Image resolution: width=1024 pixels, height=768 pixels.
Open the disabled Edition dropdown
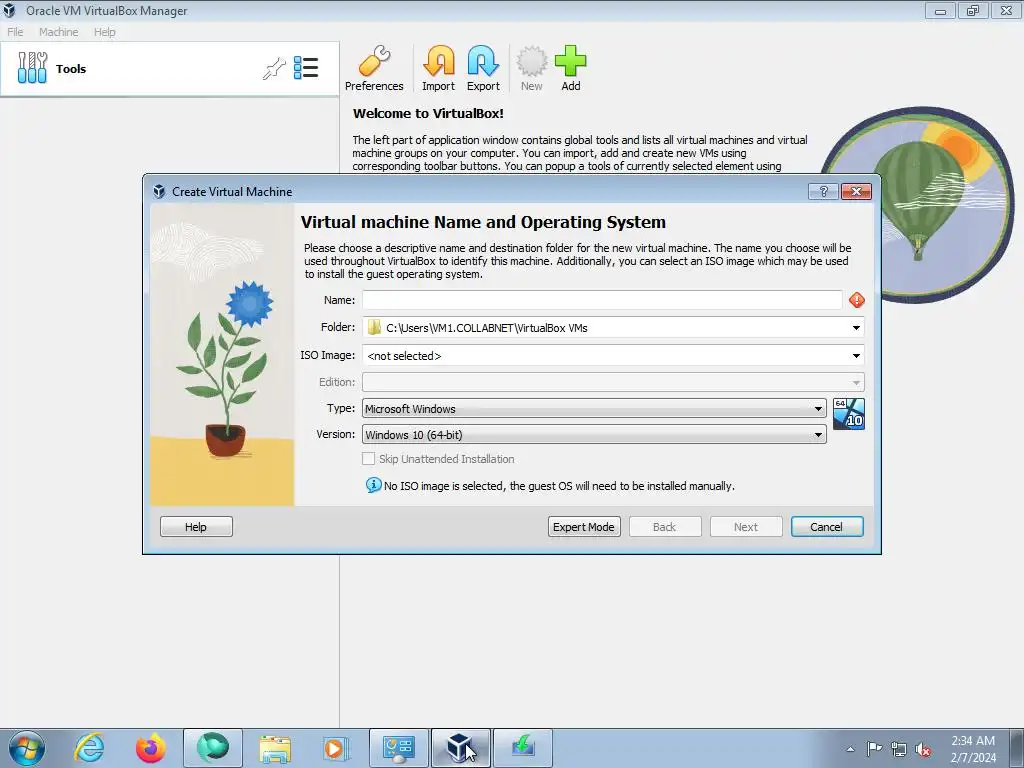(613, 382)
